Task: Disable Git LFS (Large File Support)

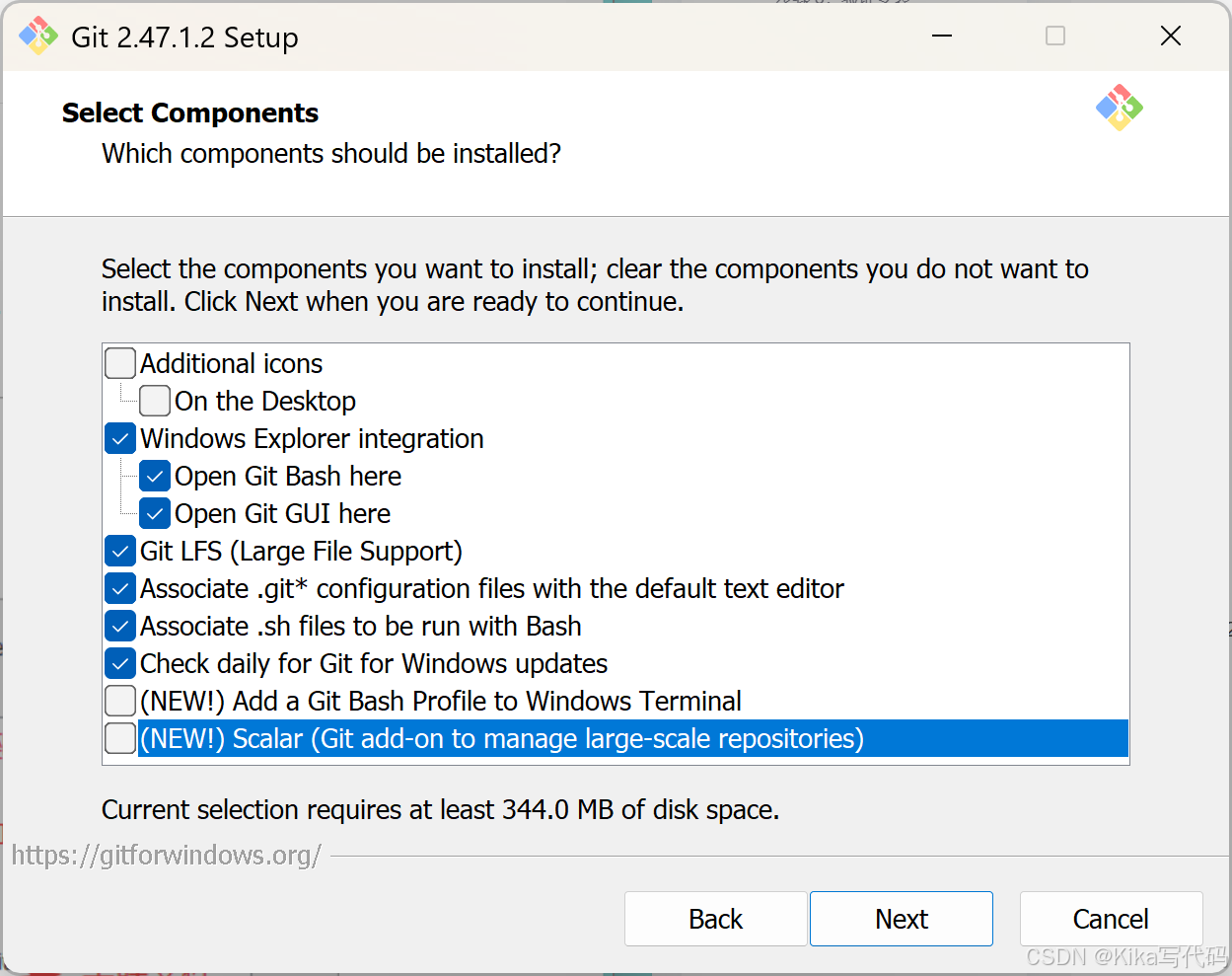Action: pos(120,551)
